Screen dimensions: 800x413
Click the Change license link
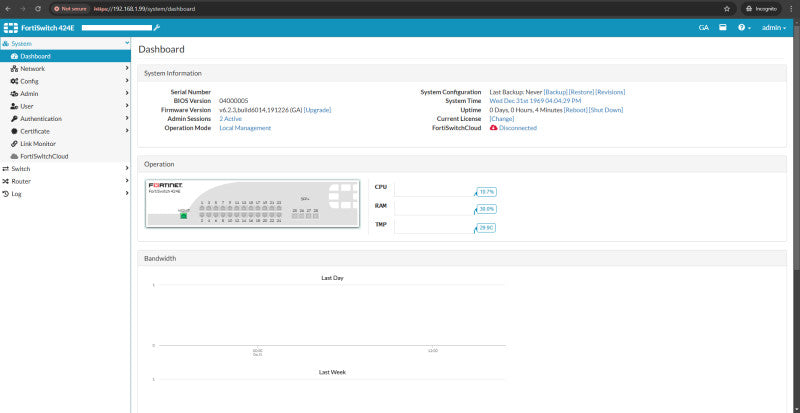tap(502, 119)
